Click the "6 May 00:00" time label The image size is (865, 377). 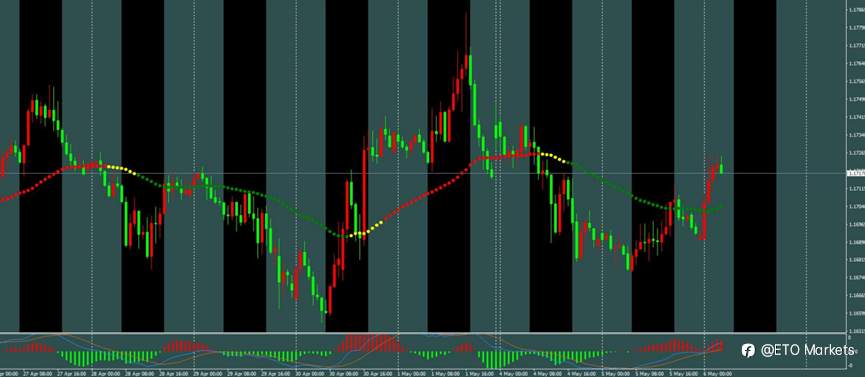tap(718, 374)
